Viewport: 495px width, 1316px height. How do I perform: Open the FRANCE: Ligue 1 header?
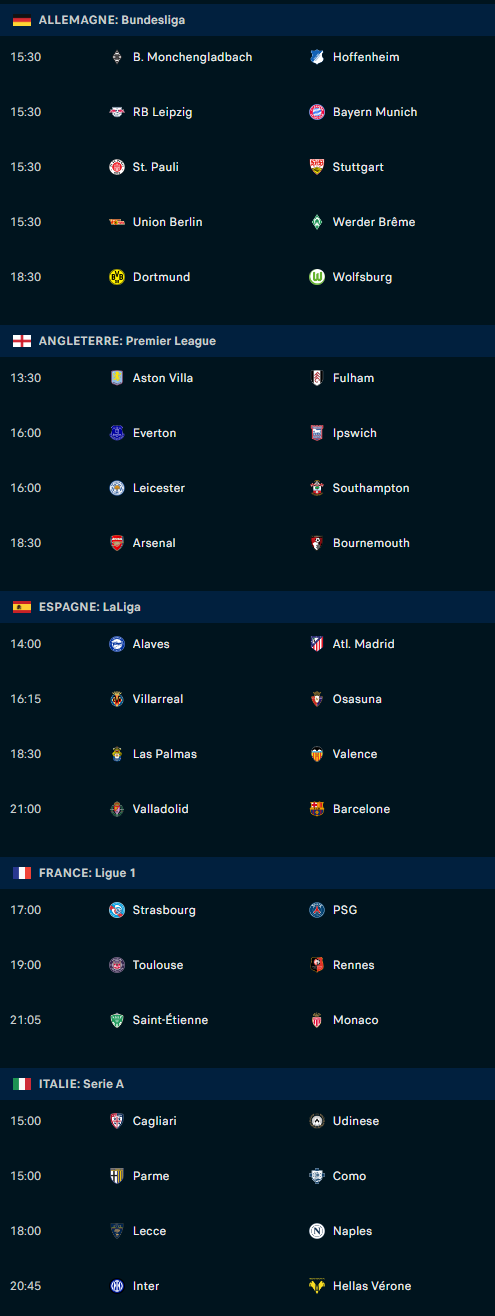247,873
